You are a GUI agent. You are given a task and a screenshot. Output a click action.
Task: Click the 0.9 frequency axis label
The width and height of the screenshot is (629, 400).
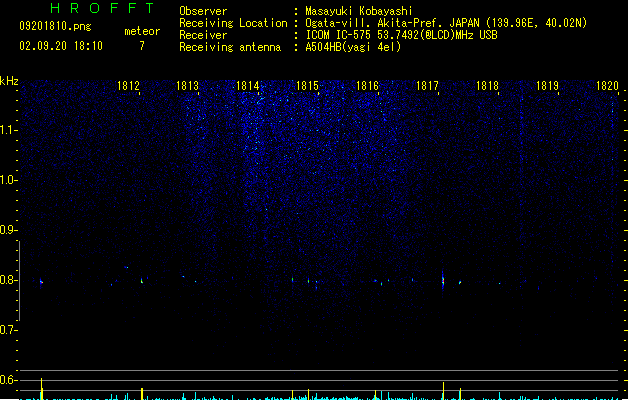(8, 230)
